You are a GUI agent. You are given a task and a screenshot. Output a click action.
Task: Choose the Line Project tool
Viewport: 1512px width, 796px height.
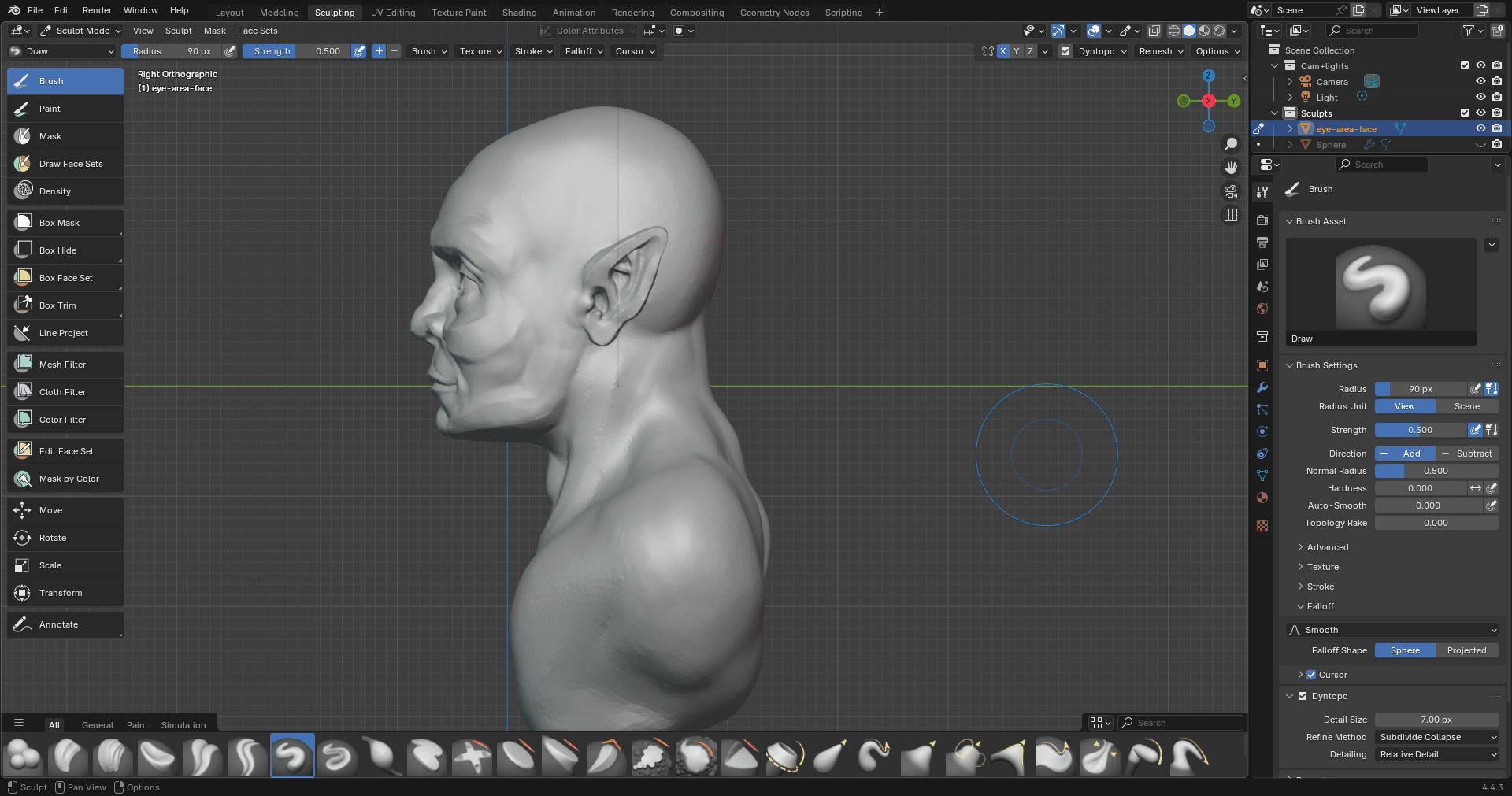tap(65, 333)
